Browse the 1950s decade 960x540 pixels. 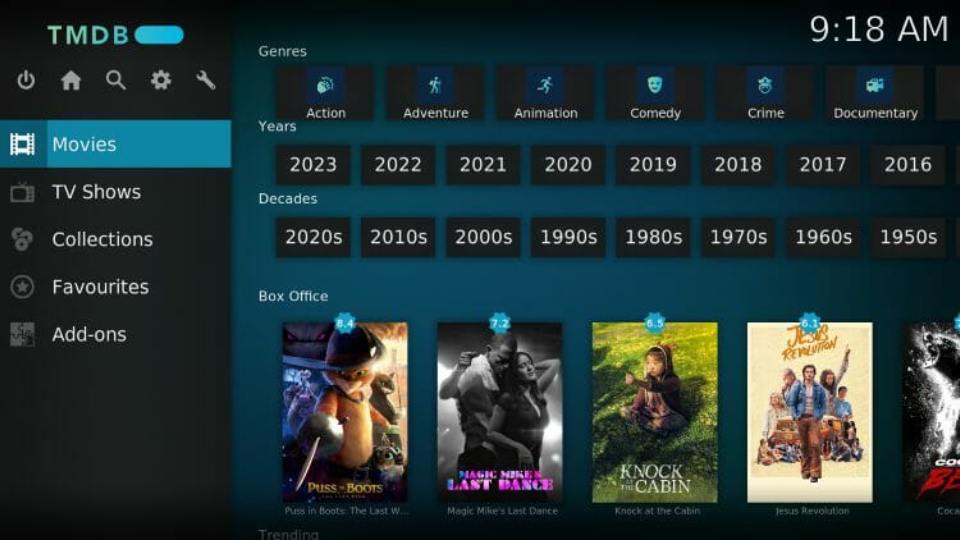pos(908,237)
